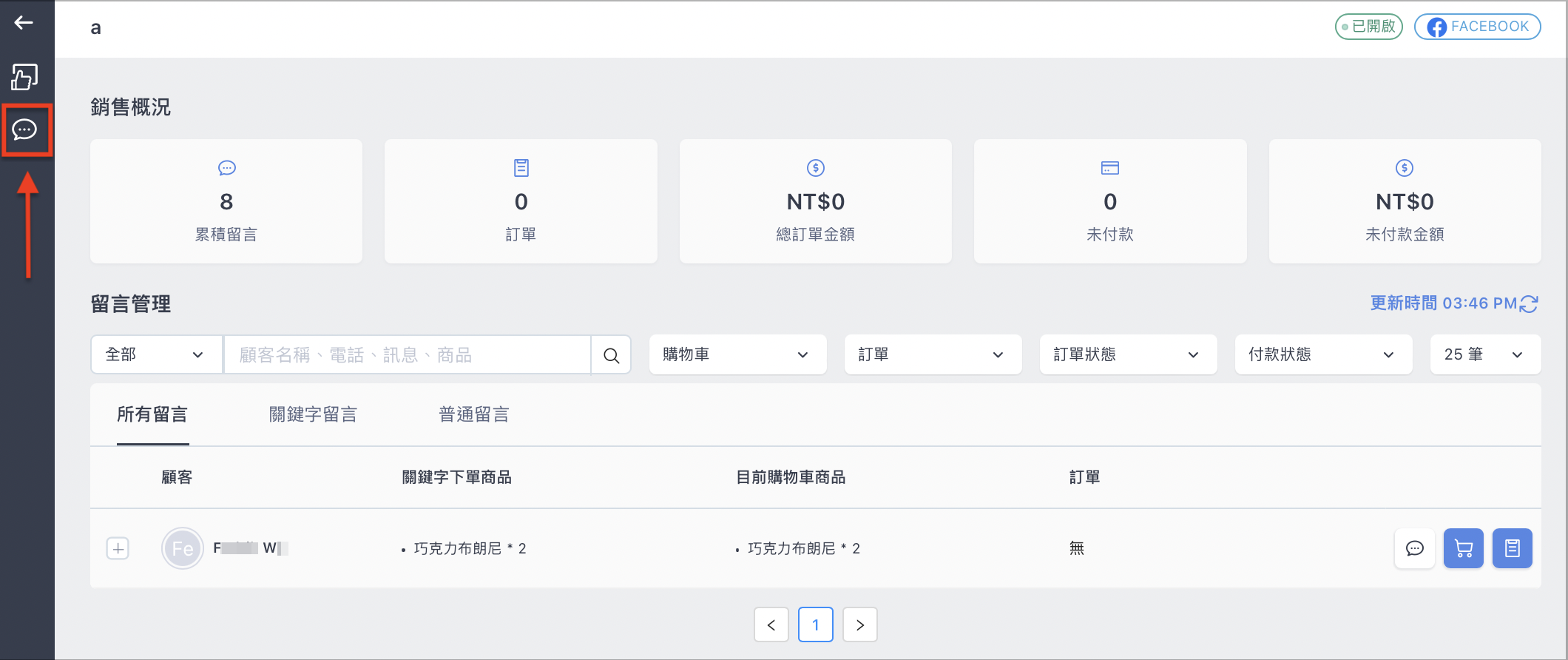This screenshot has width=1568, height=660.
Task: Open the comments chat bubble sidebar icon
Action: pyautogui.click(x=24, y=130)
